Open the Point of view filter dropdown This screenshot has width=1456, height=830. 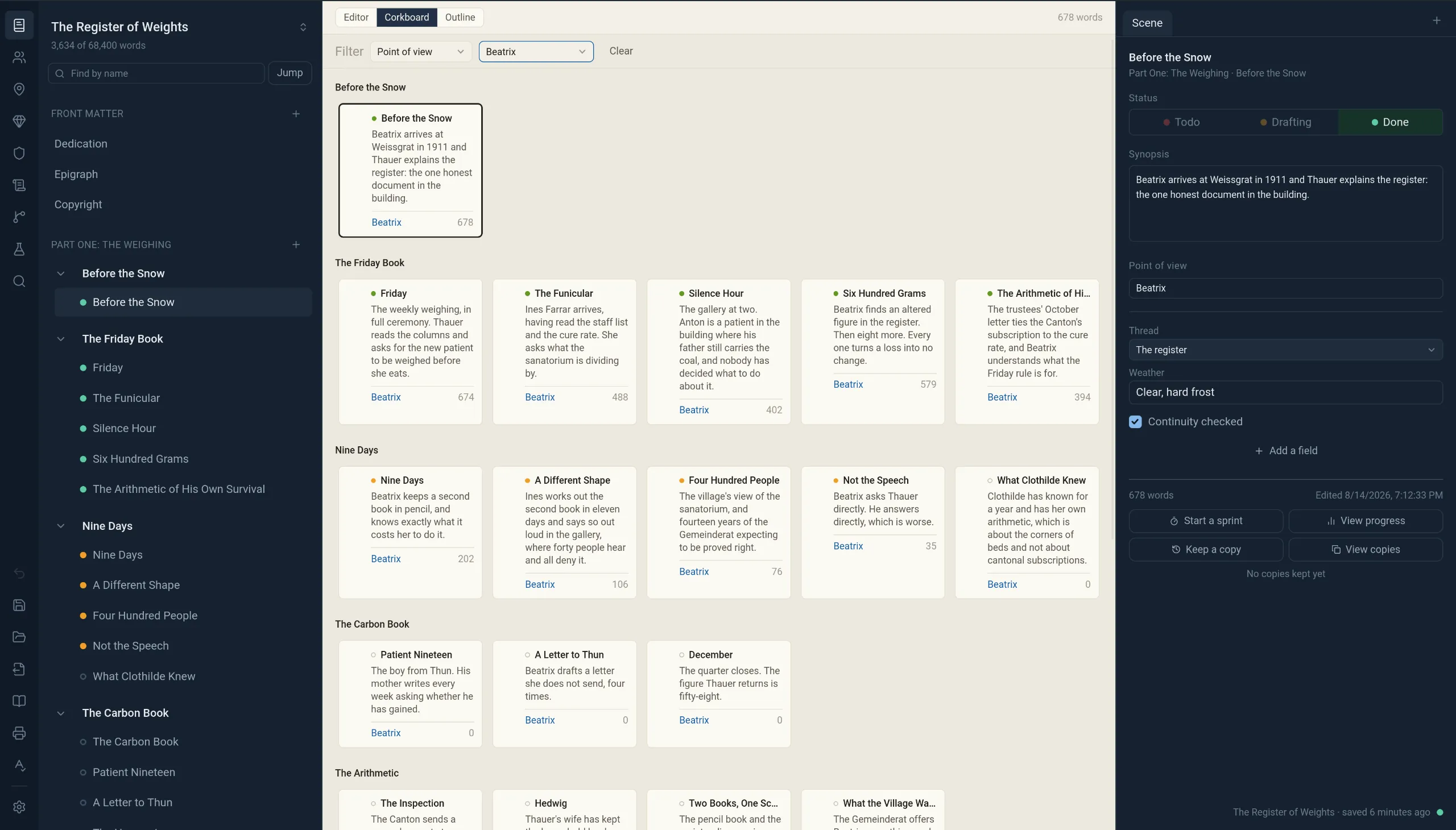tap(420, 51)
